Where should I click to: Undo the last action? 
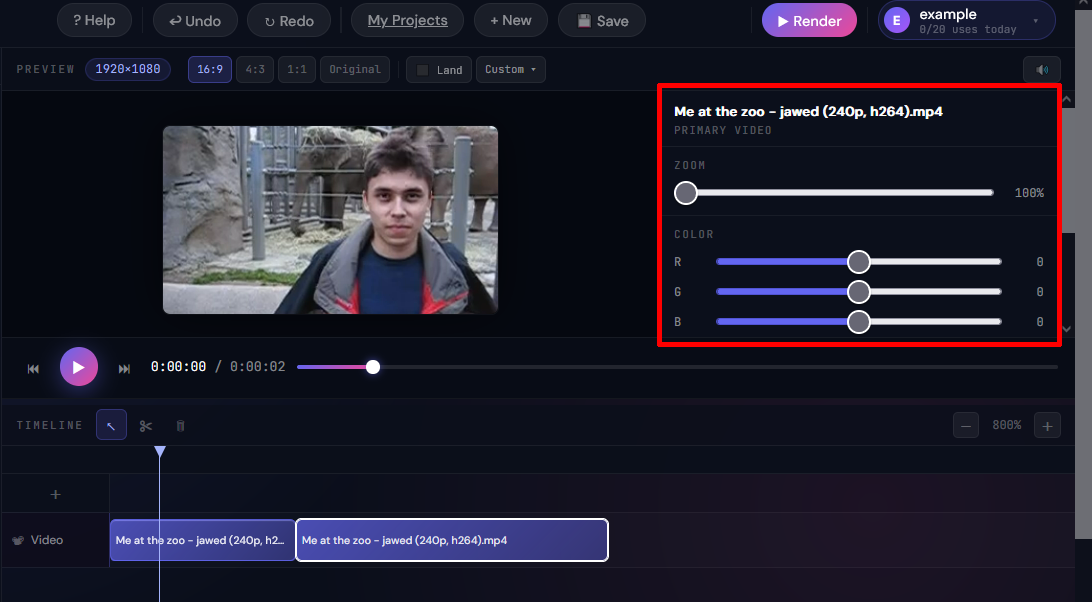click(195, 20)
